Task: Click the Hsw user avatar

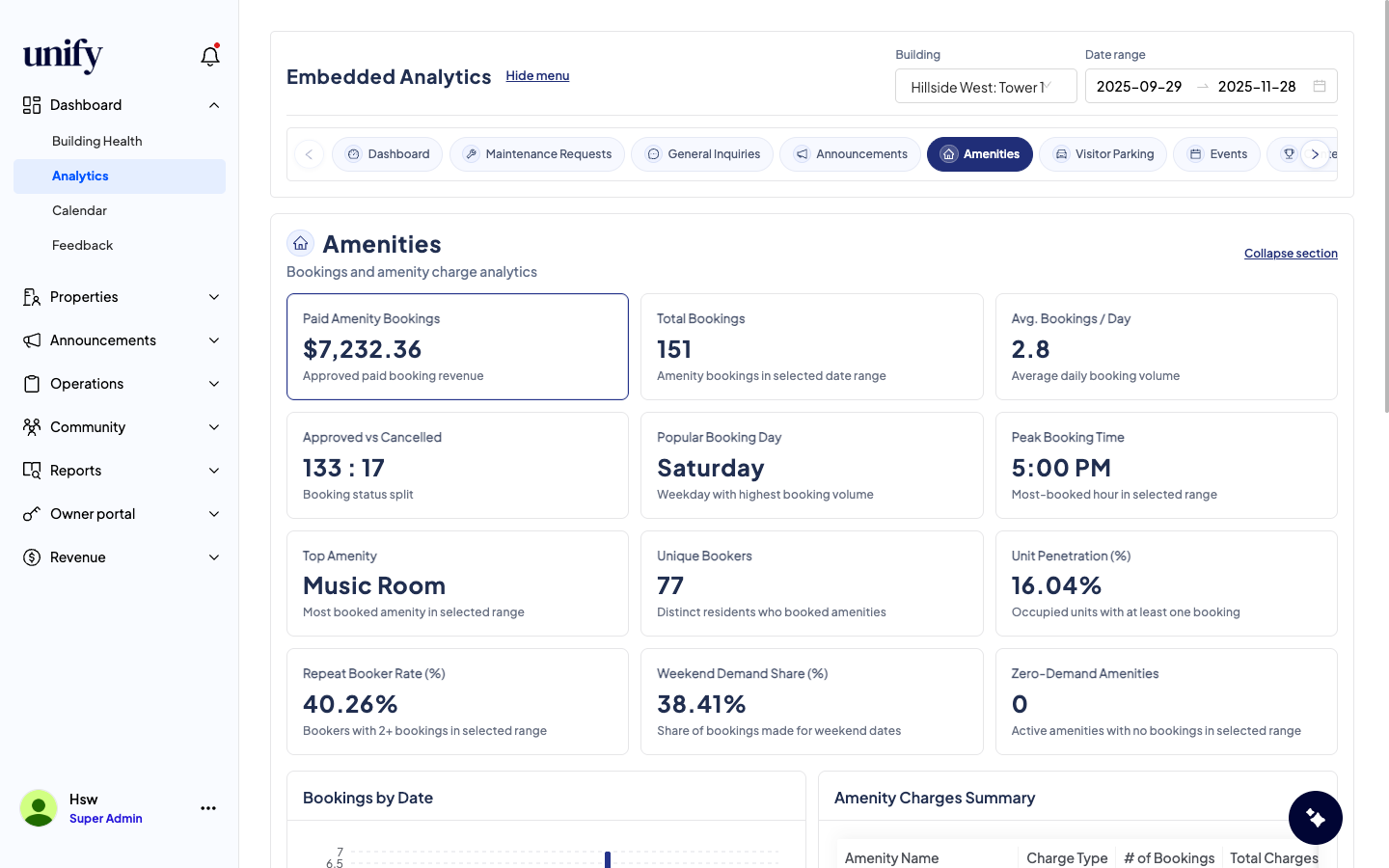Action: [x=39, y=808]
